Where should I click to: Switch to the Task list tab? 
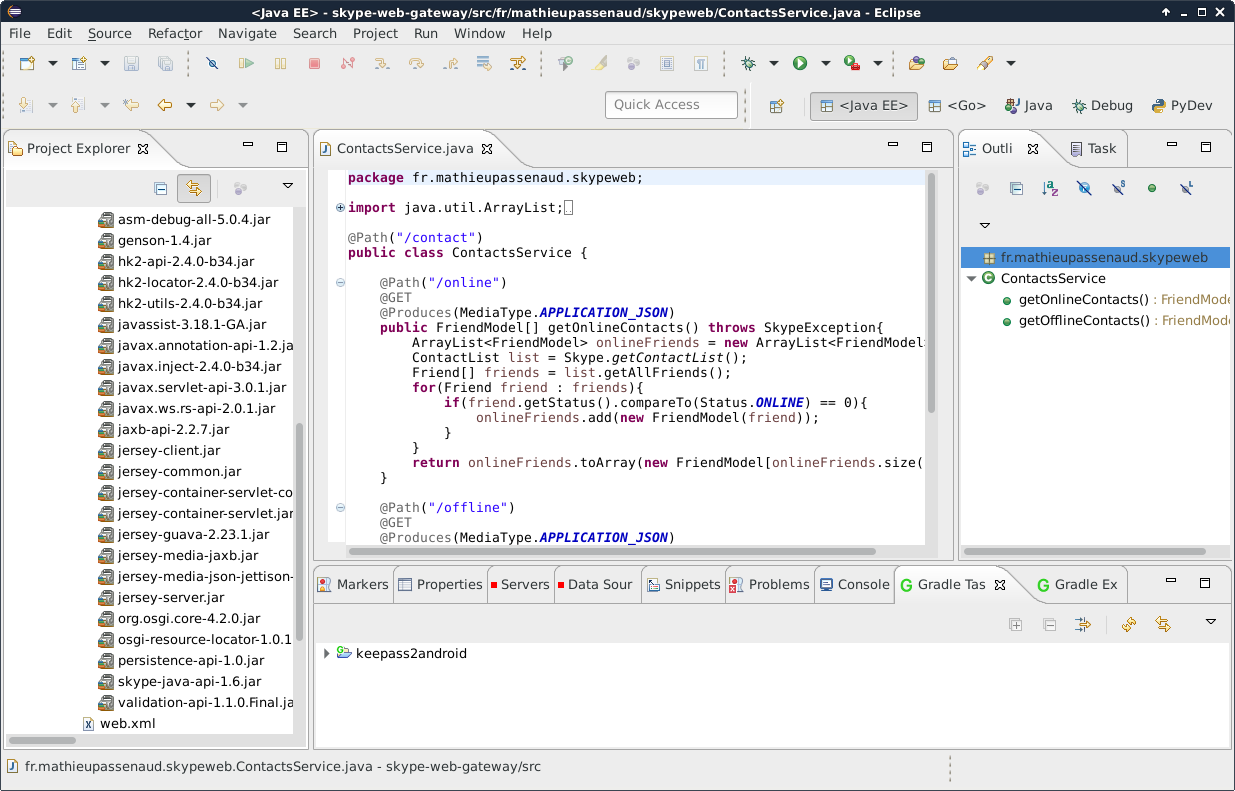point(1093,149)
